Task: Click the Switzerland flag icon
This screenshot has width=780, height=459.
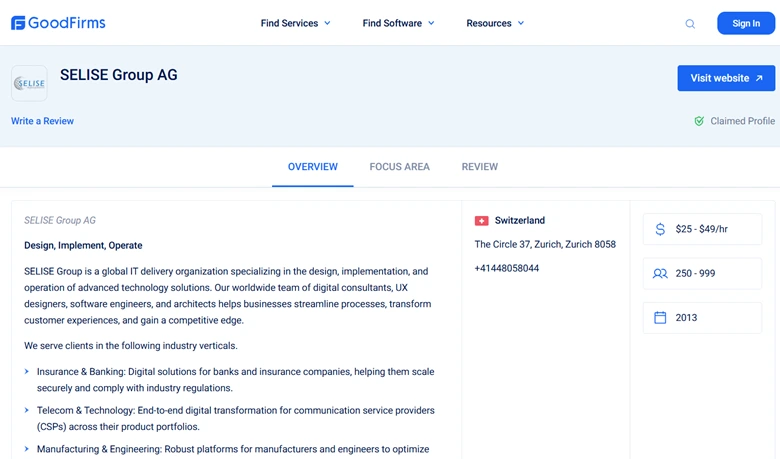Action: pyautogui.click(x=481, y=221)
